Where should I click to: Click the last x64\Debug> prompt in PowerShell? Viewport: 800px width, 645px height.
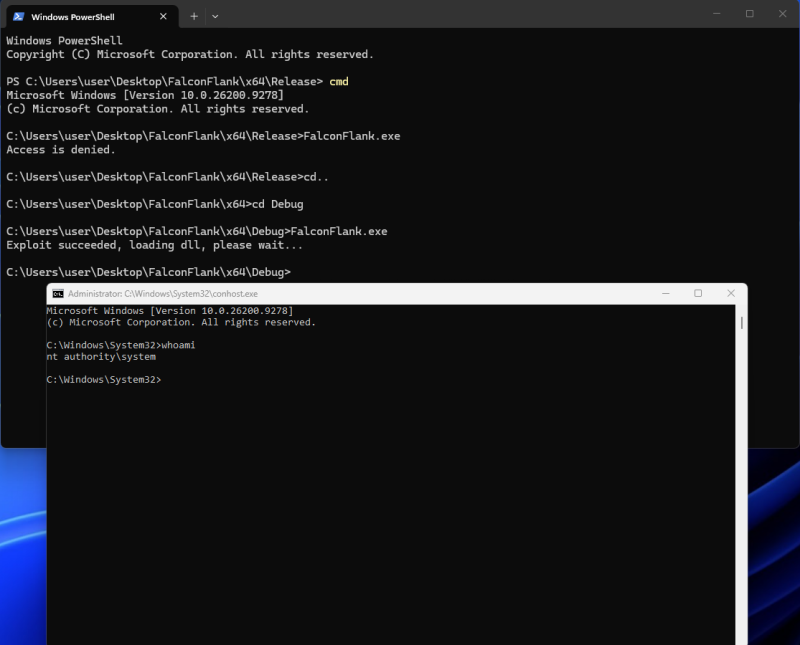pyautogui.click(x=148, y=272)
